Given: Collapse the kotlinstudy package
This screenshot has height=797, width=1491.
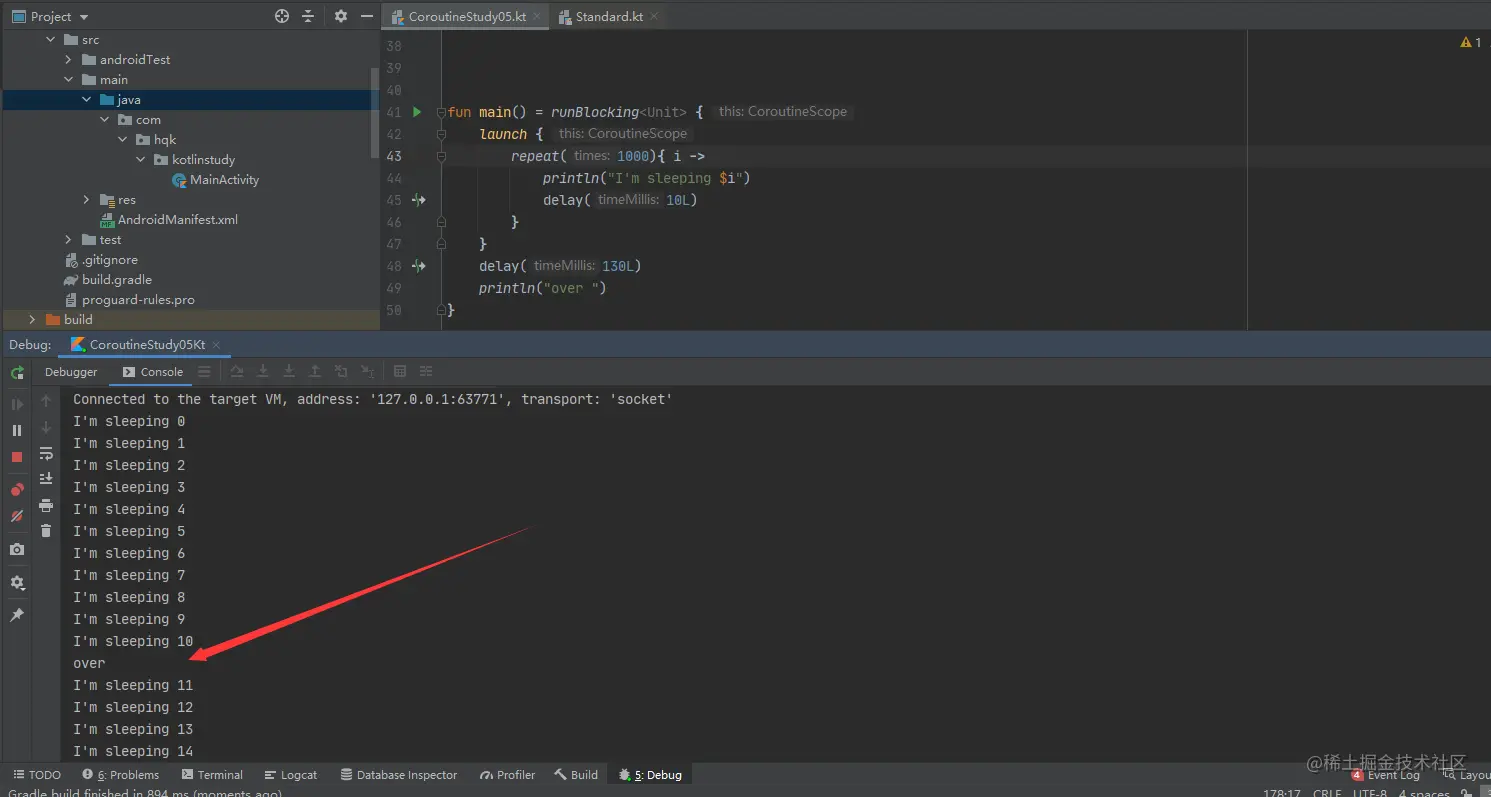Looking at the screenshot, I should tap(141, 160).
